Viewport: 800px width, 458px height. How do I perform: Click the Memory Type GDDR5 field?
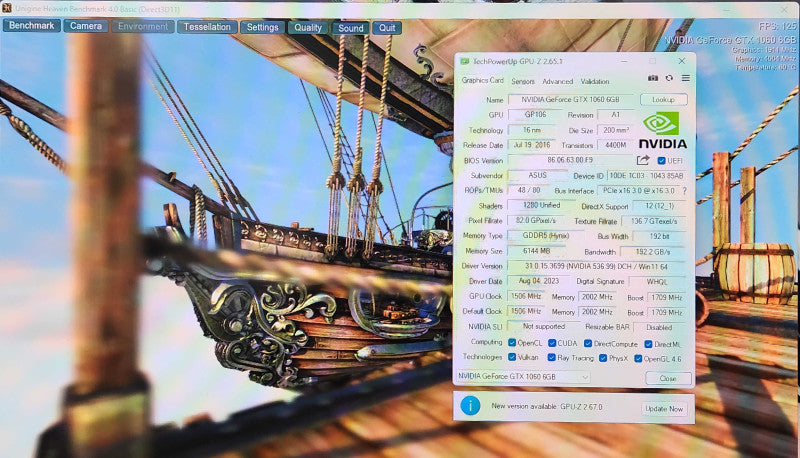click(545, 236)
